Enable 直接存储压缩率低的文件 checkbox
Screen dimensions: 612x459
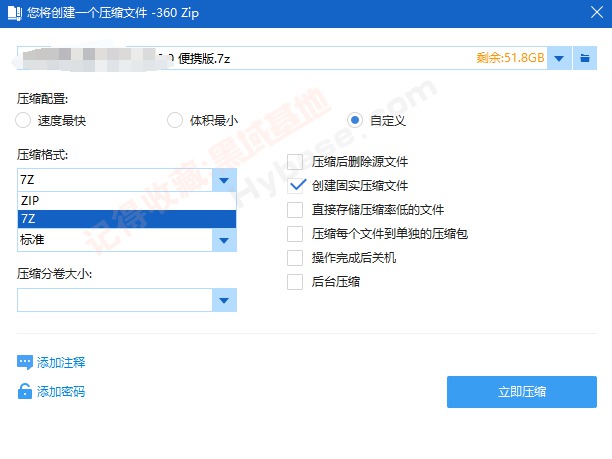(x=295, y=210)
